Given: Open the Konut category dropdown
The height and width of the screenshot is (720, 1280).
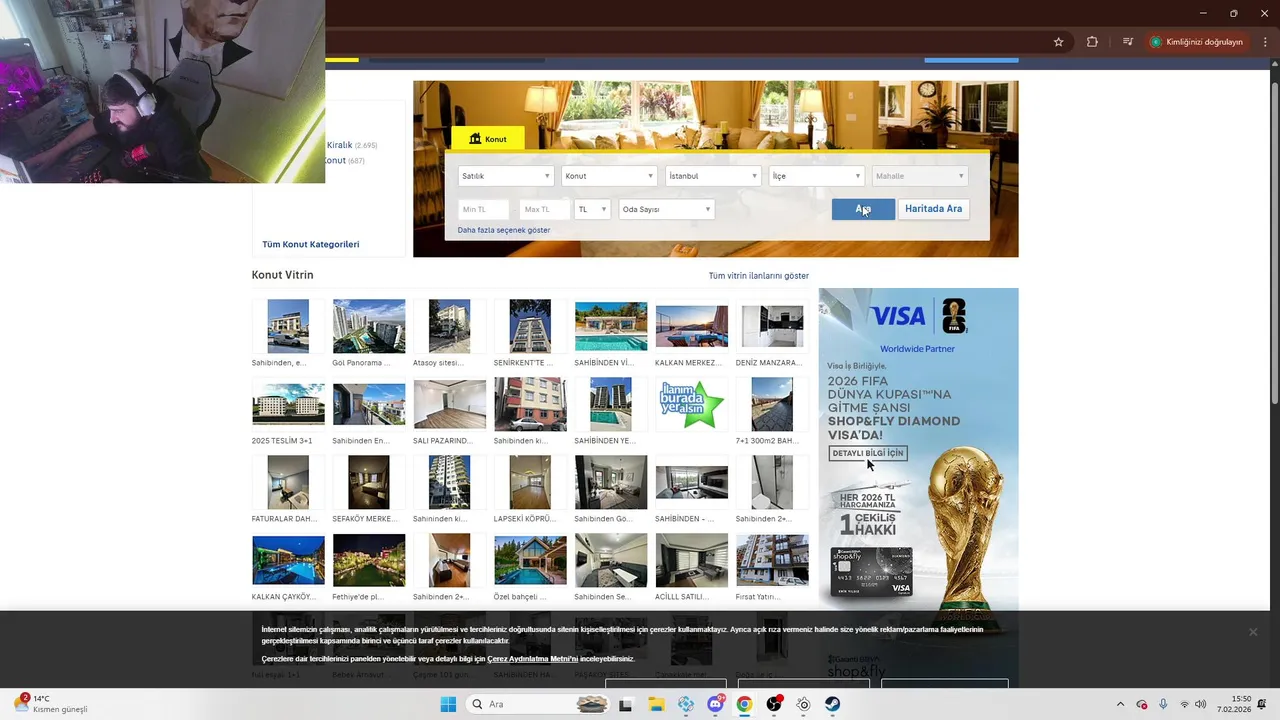Looking at the screenshot, I should (608, 176).
